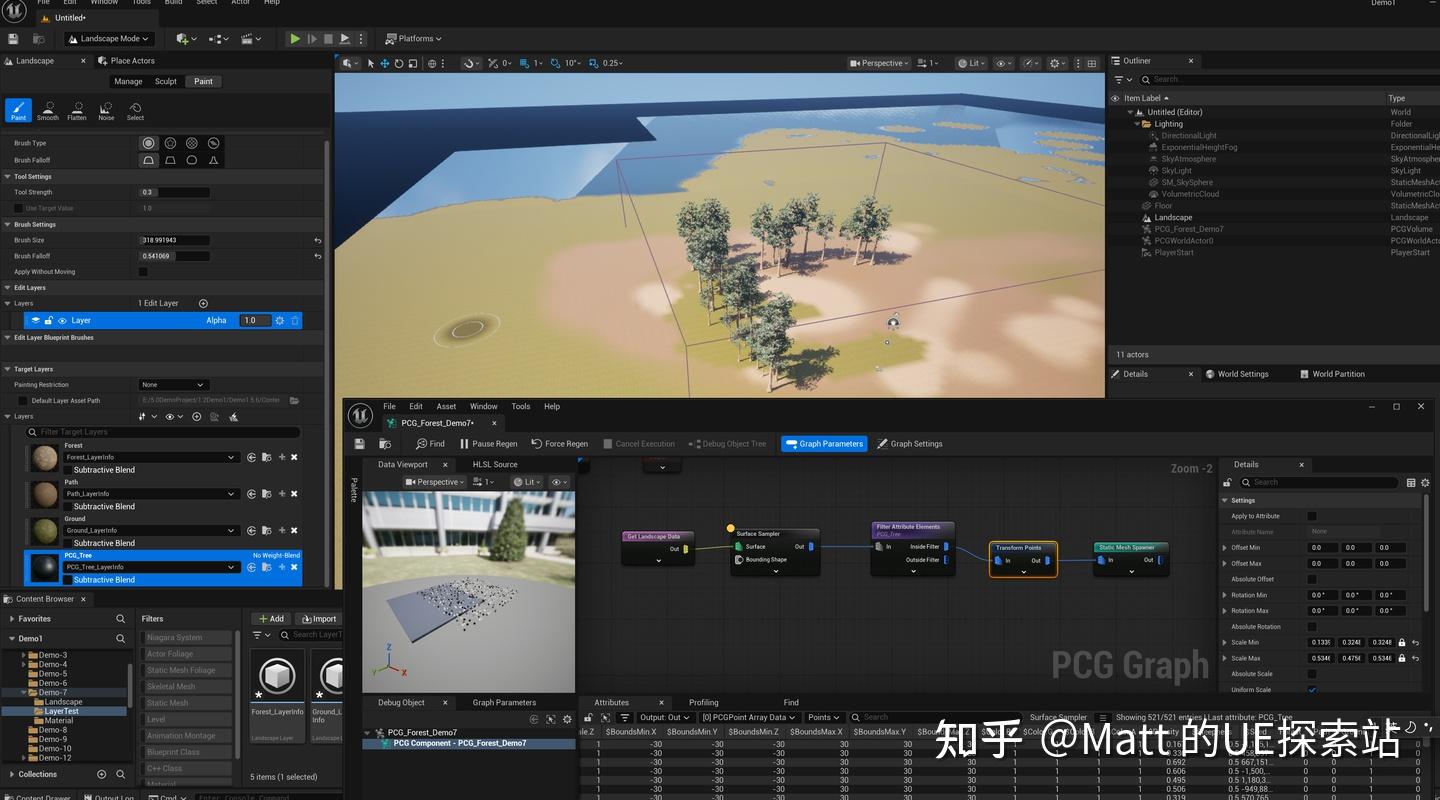Screen dimensions: 1440x800
Task: Select the Smooth landscape tool
Action: pyautogui.click(x=48, y=110)
